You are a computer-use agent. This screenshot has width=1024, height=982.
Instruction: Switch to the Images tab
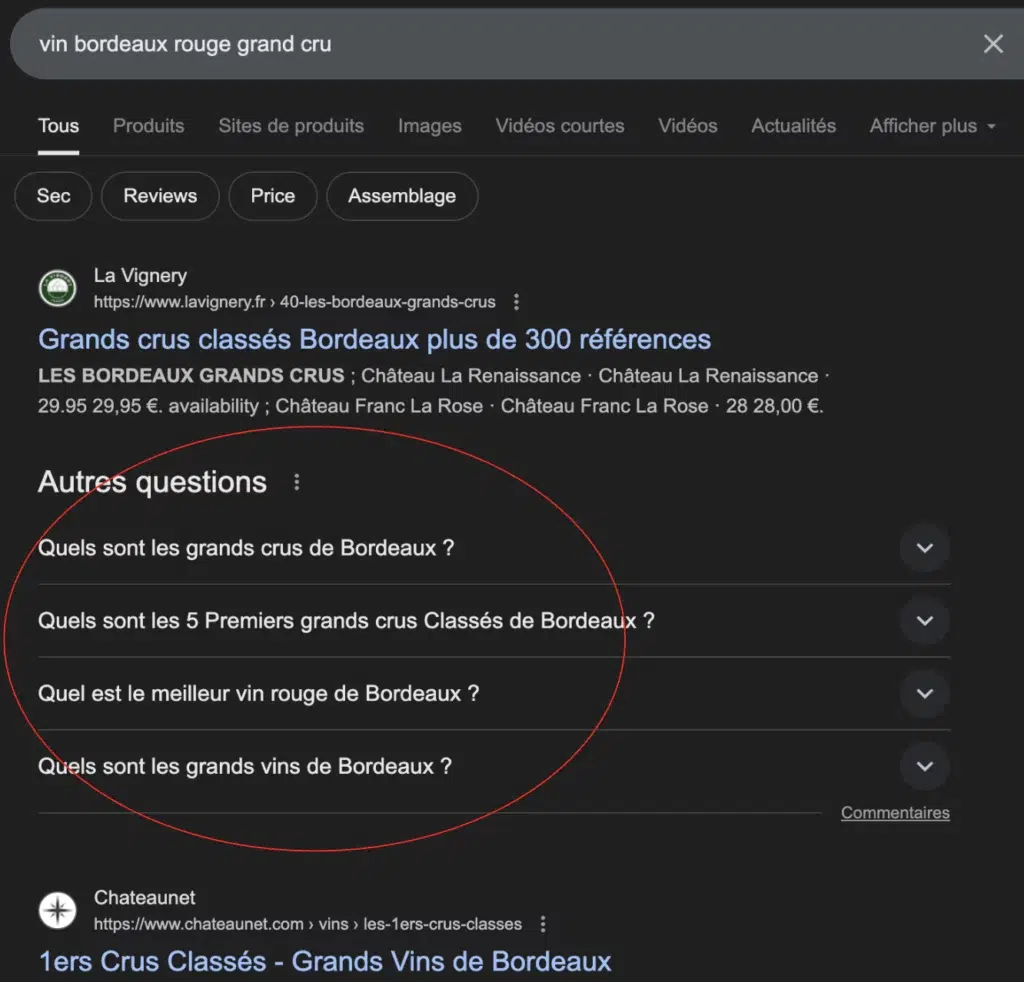point(430,125)
